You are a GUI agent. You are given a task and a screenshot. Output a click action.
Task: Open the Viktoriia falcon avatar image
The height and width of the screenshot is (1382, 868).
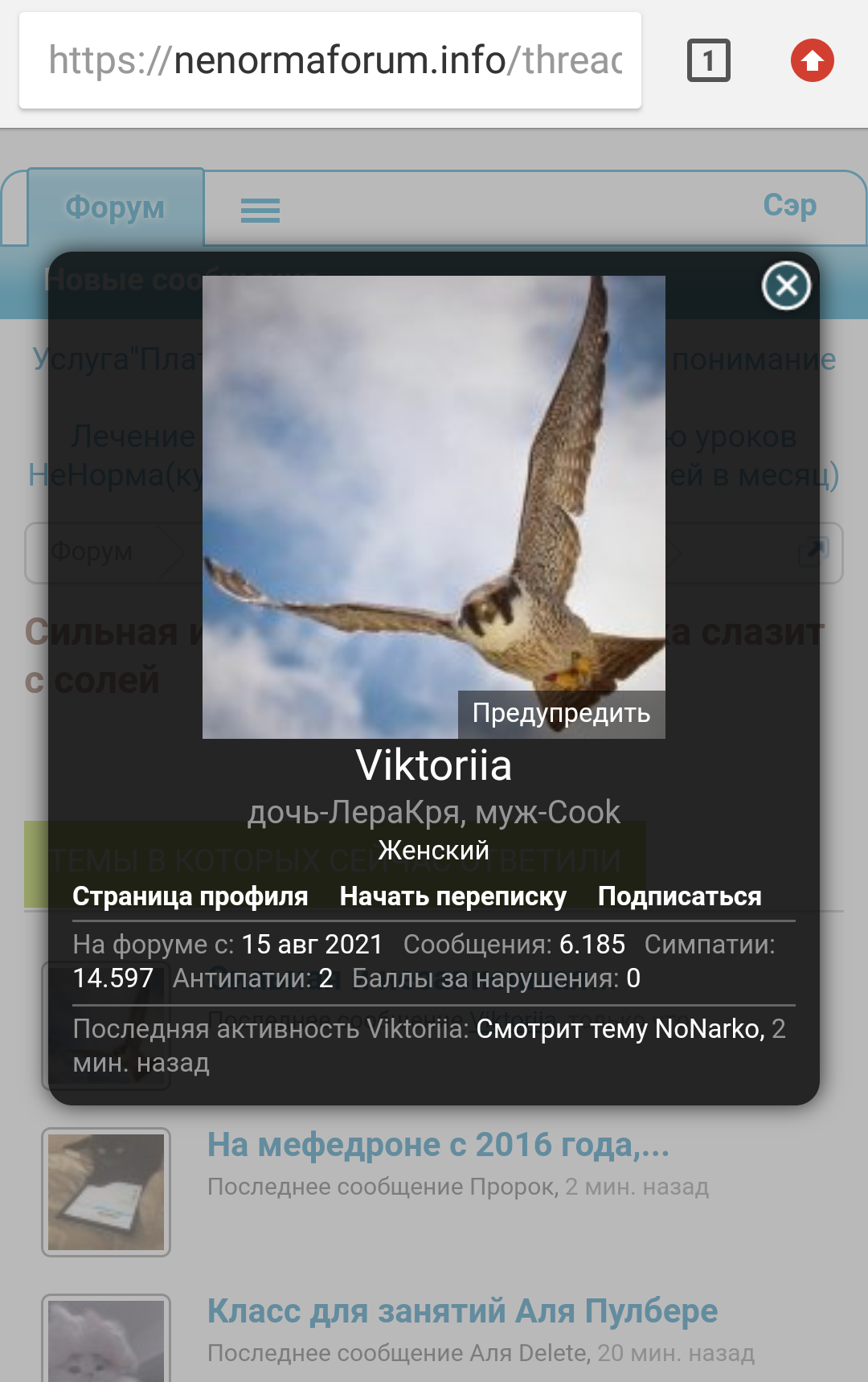[434, 506]
